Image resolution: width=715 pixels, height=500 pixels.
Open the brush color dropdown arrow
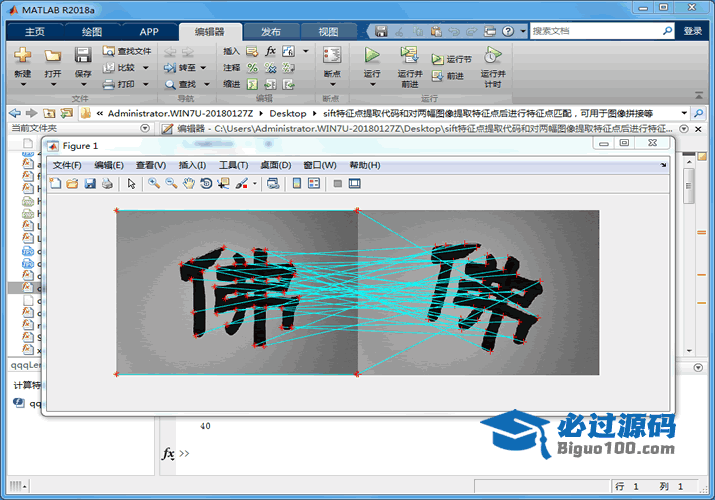254,184
